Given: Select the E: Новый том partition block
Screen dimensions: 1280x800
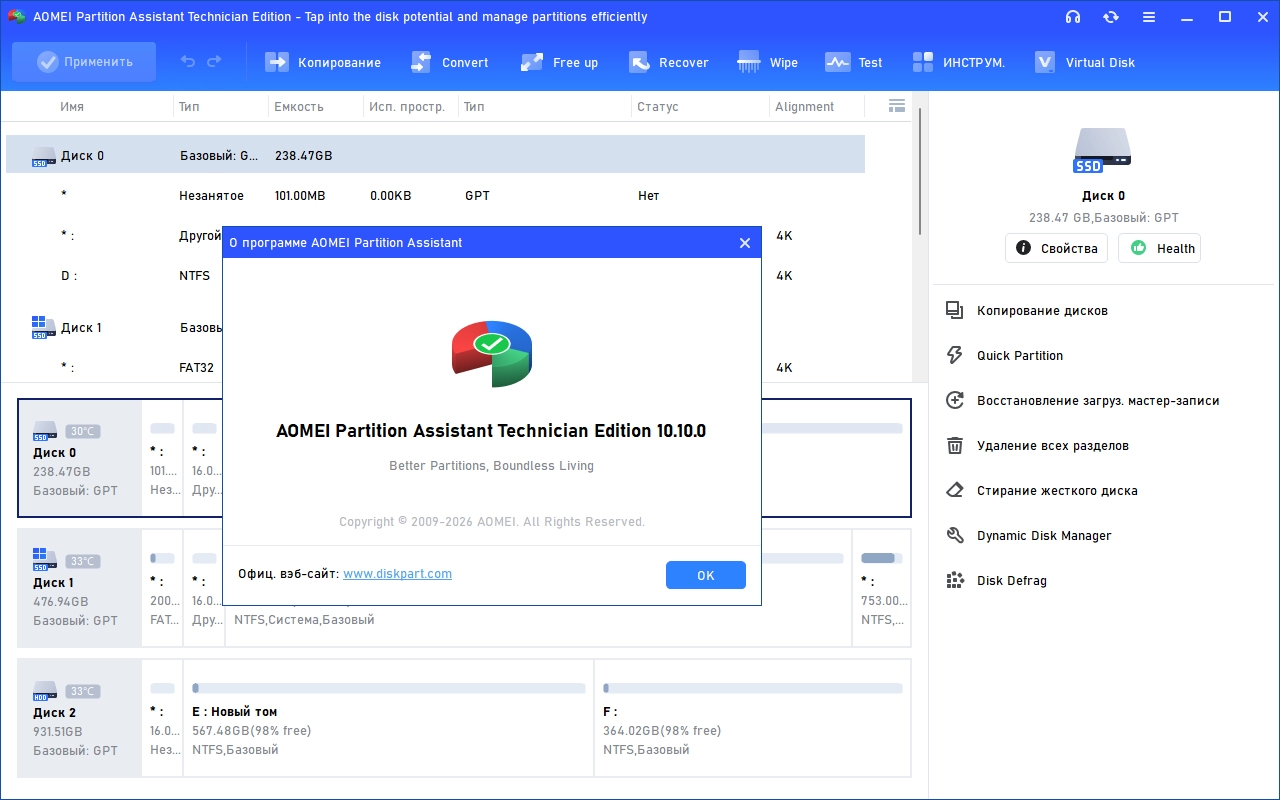Looking at the screenshot, I should tap(388, 717).
